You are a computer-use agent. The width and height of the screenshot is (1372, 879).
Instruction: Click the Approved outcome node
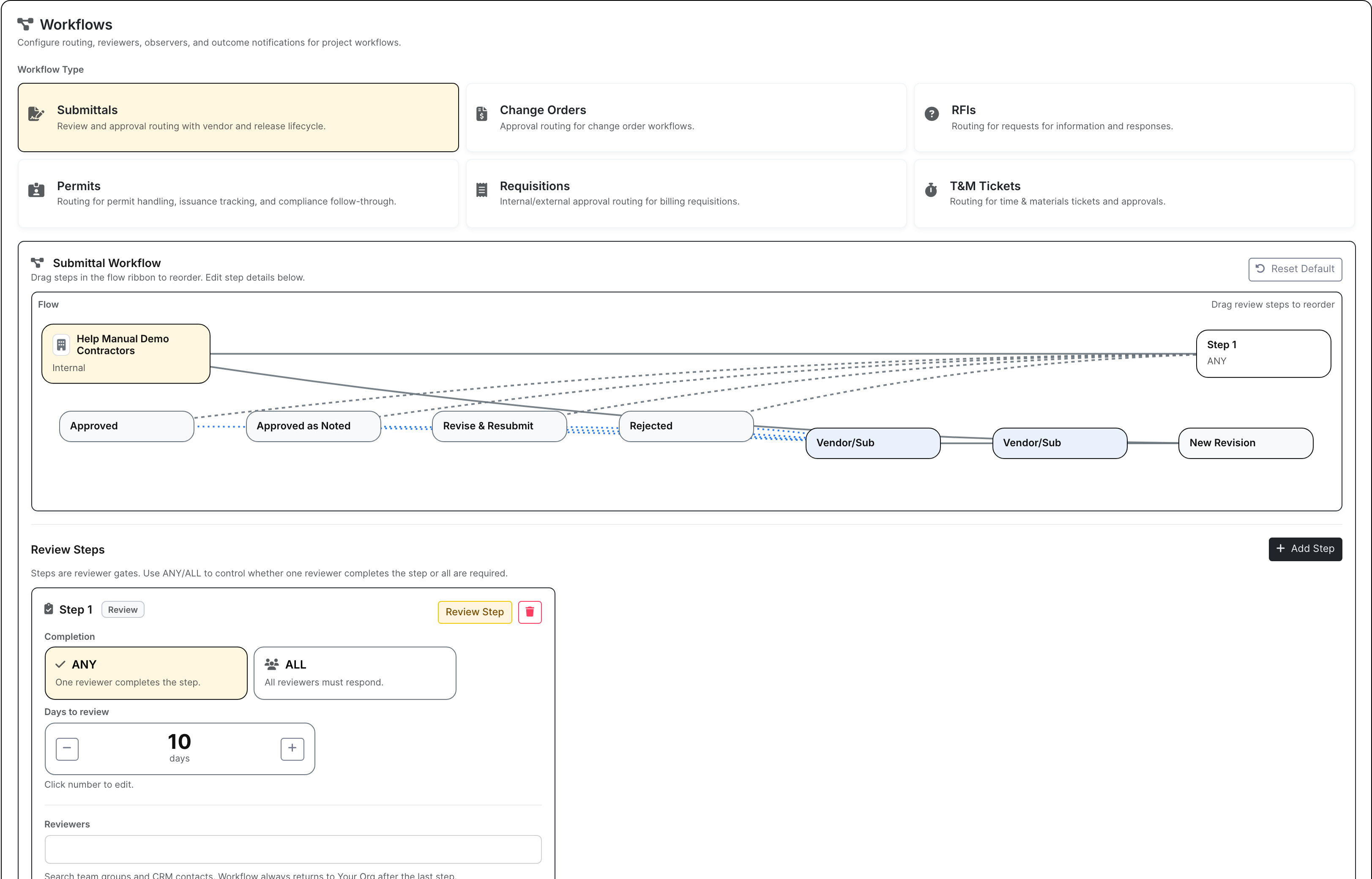[x=127, y=426]
